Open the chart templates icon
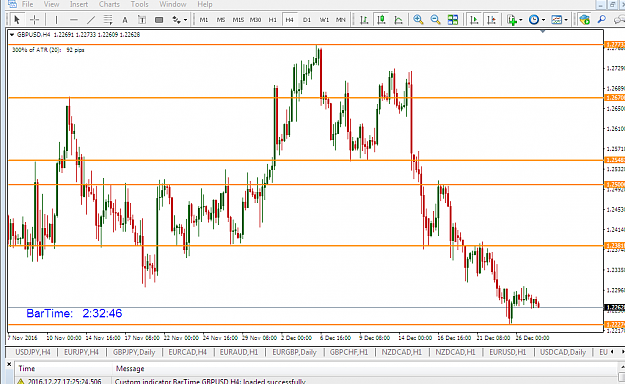The height and width of the screenshot is (384, 625). [x=556, y=20]
